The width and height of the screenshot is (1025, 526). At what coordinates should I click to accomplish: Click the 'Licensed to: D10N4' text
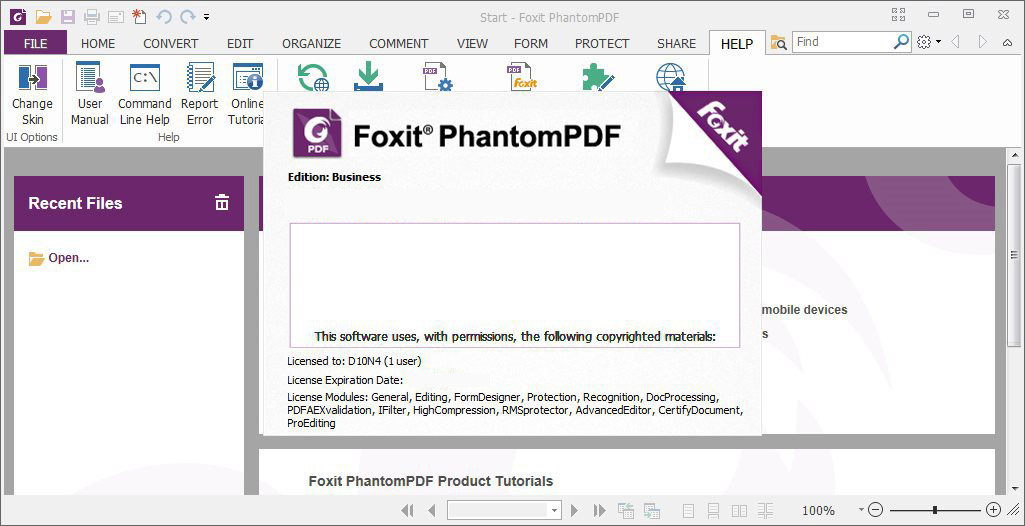[x=354, y=361]
